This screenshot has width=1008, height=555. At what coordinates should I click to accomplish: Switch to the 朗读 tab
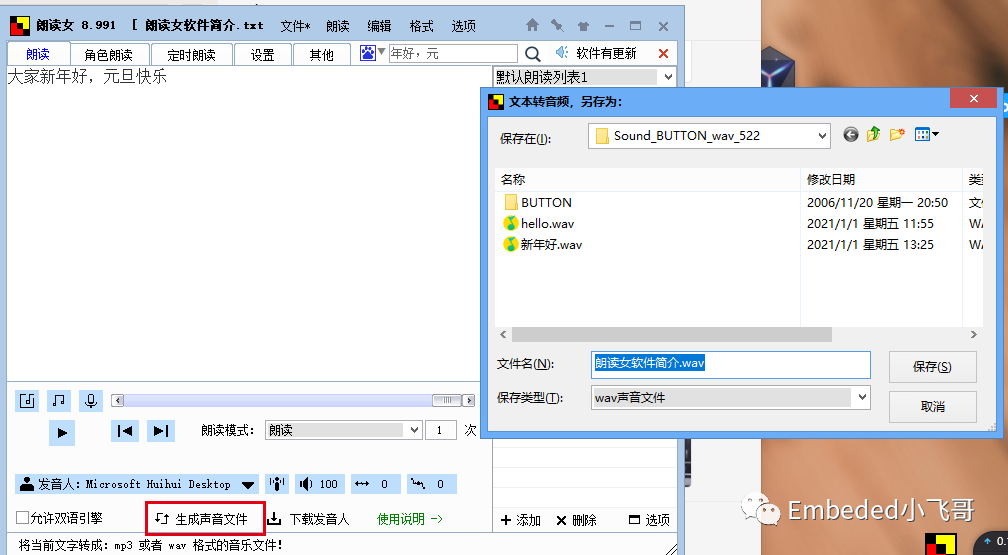tap(38, 54)
